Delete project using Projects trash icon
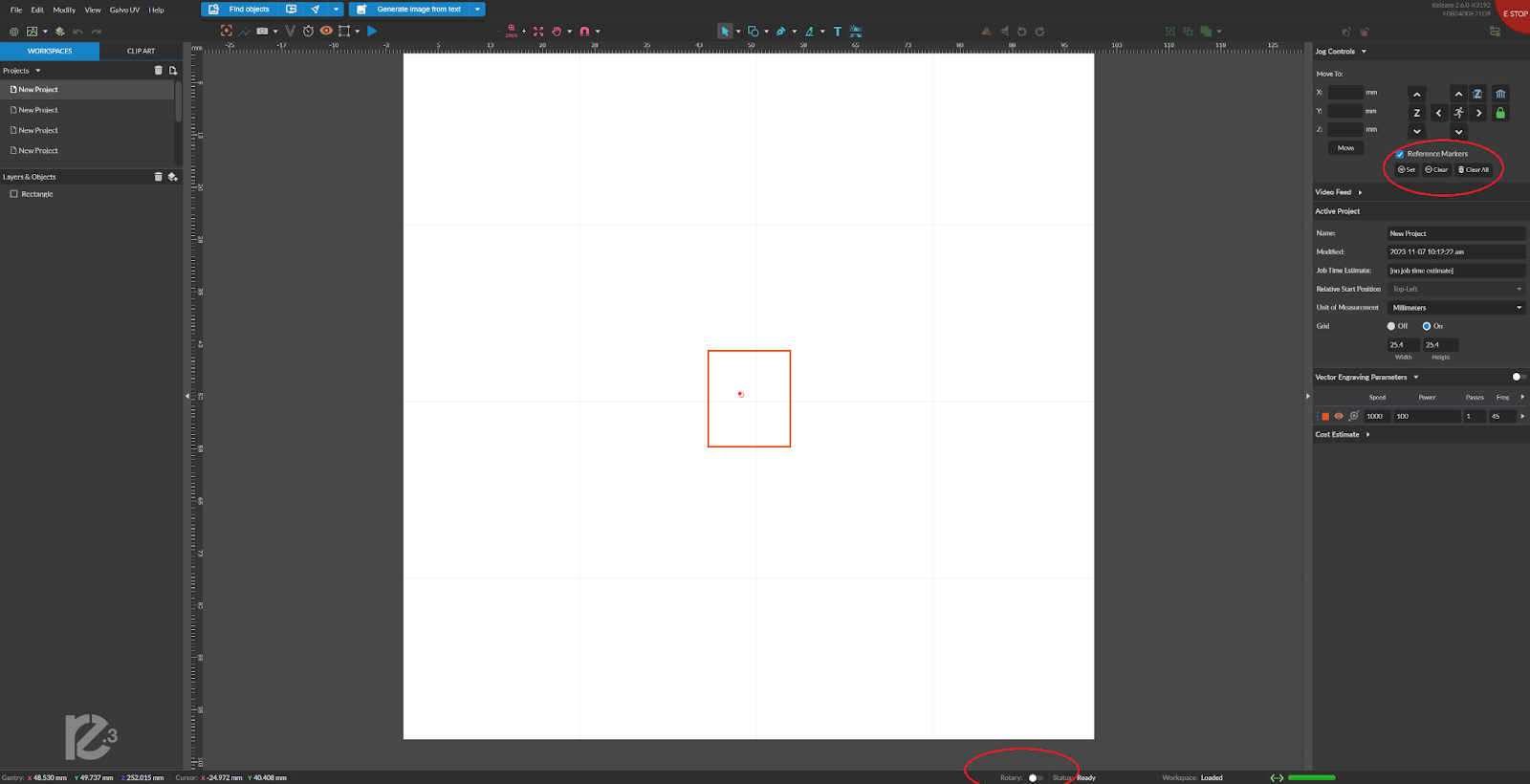This screenshot has width=1530, height=784. pyautogui.click(x=159, y=71)
